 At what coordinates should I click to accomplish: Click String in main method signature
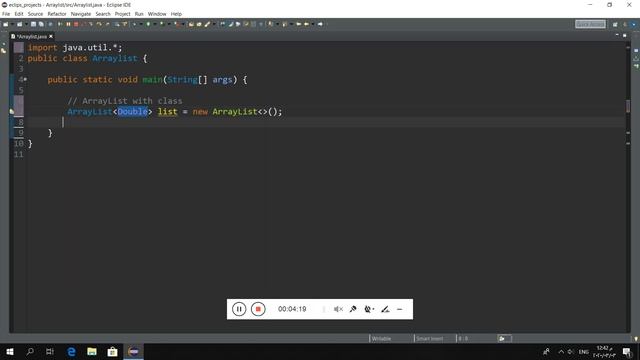(x=182, y=80)
